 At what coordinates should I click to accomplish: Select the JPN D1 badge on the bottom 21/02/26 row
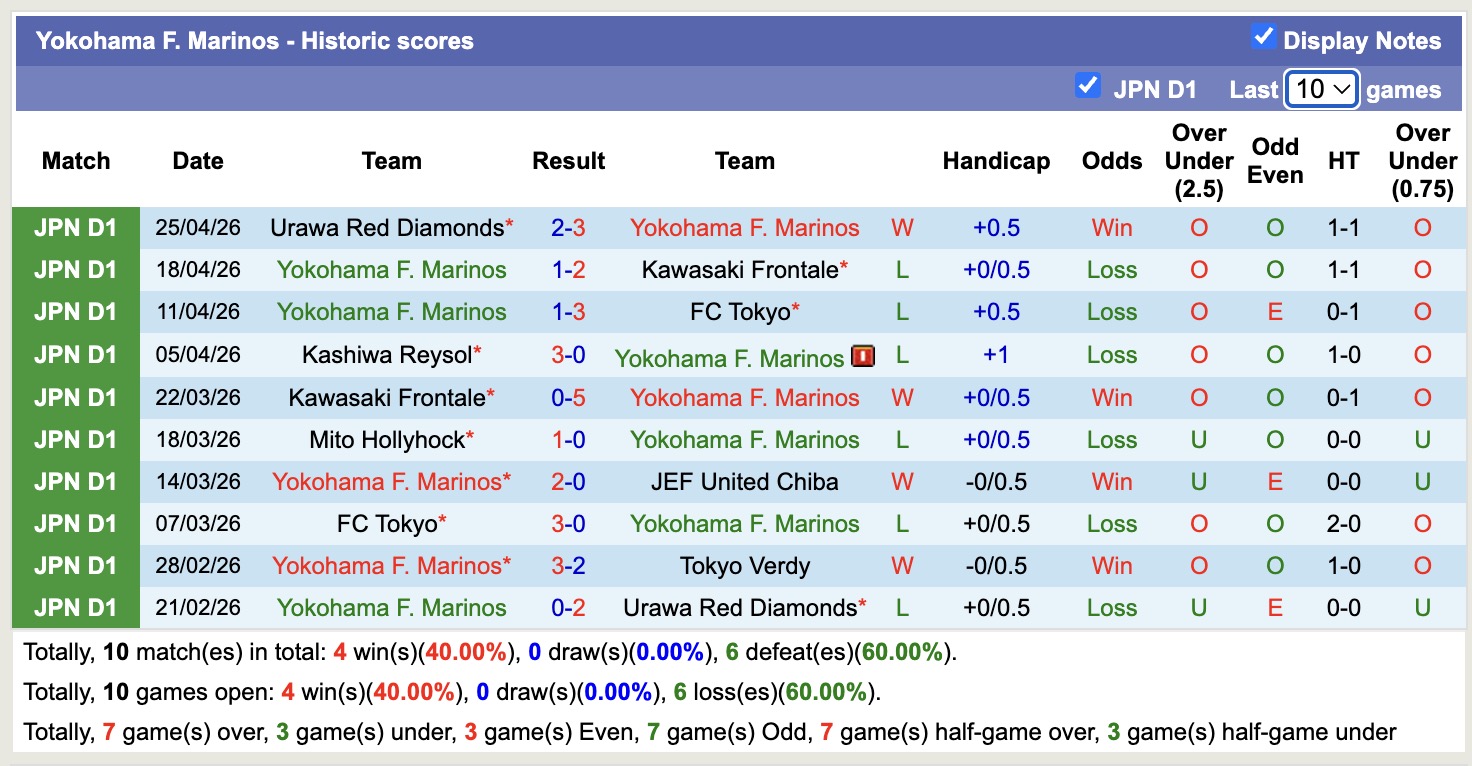(x=75, y=607)
